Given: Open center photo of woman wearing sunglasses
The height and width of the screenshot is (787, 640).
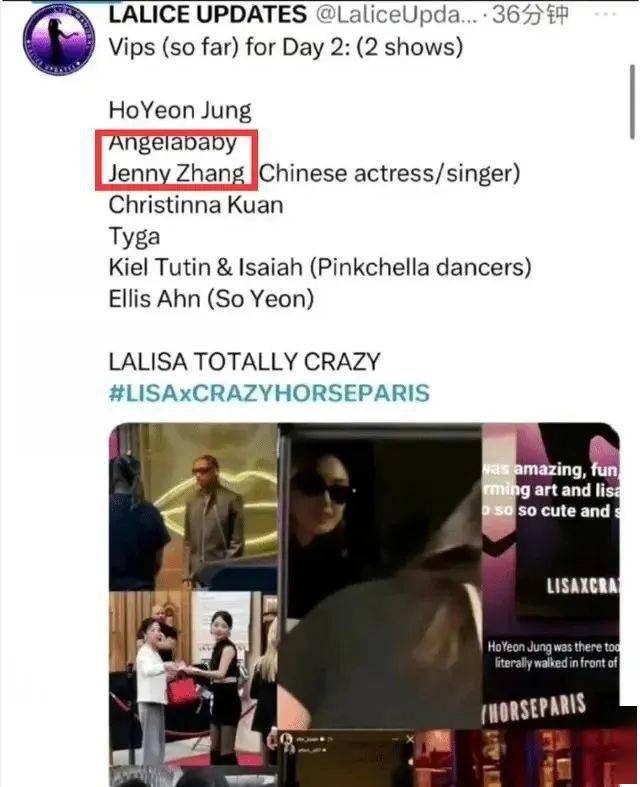Looking at the screenshot, I should [380, 577].
